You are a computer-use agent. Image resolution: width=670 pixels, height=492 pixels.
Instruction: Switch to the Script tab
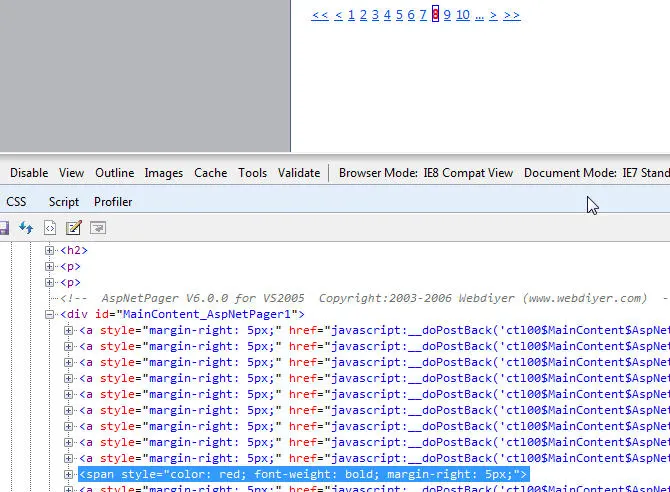point(64,202)
